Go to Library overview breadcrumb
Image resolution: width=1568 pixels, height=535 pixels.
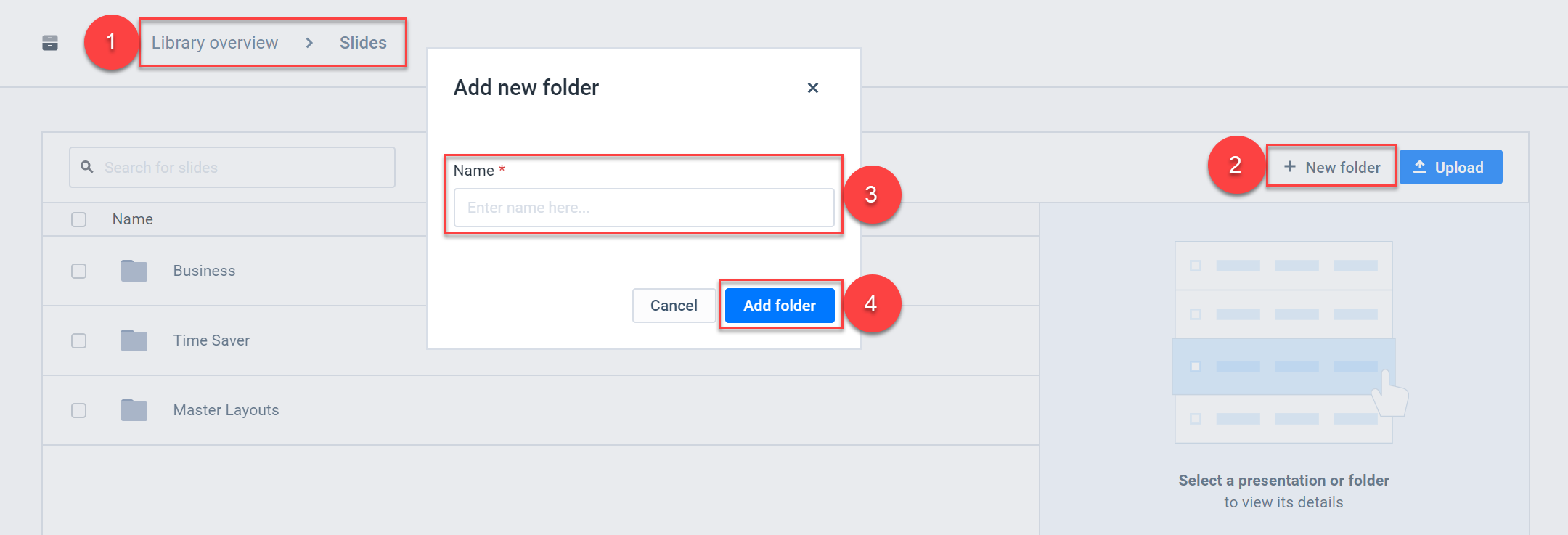click(x=215, y=43)
